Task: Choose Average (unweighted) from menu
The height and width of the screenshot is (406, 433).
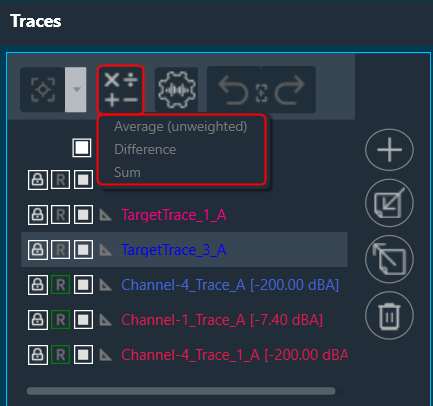Action: click(181, 127)
